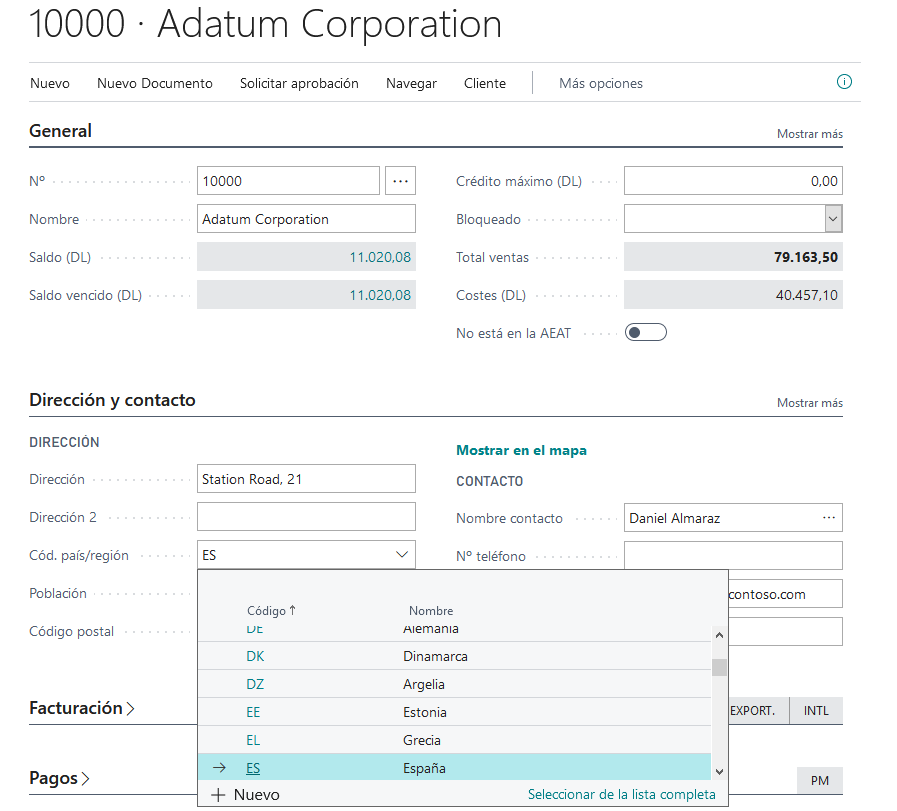Collapse the Cód. país/región dropdown chevron
Image resolution: width=897 pixels, height=811 pixels.
(x=402, y=555)
